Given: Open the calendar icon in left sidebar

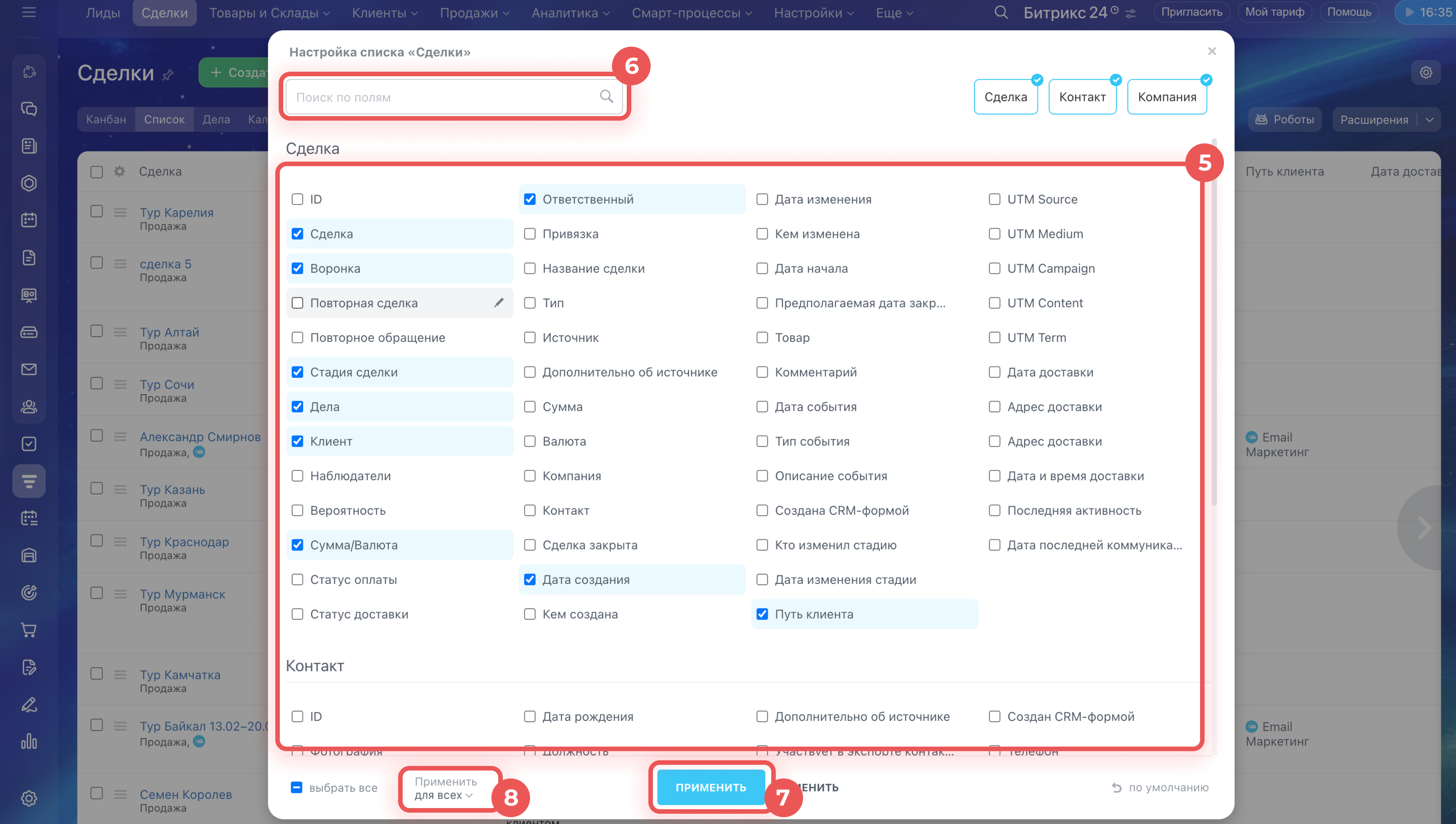Looking at the screenshot, I should coord(29,220).
